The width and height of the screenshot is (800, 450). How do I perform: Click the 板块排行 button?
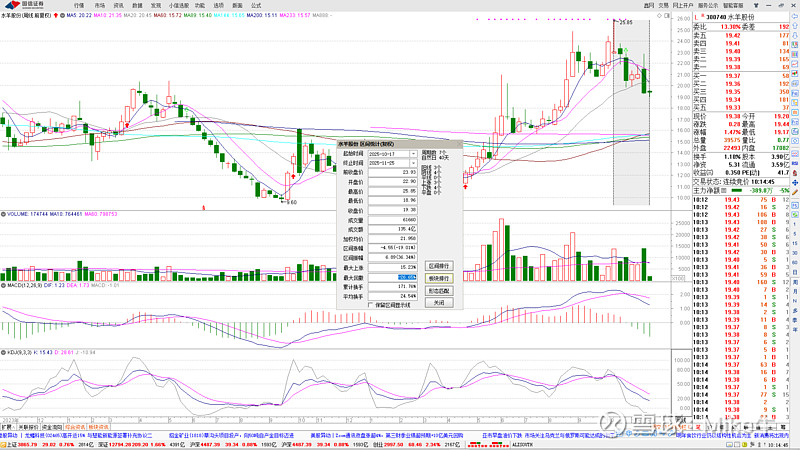point(439,279)
